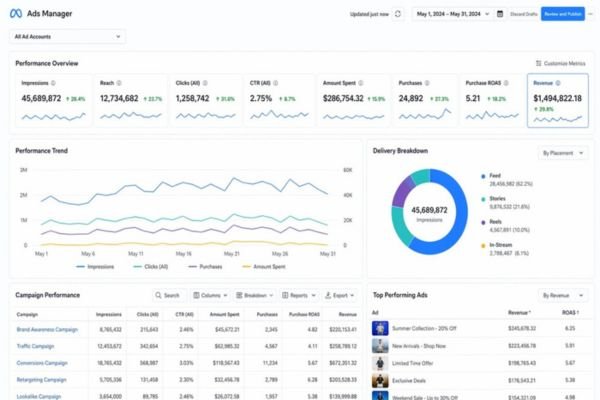
Task: Click the Export download icon
Action: pos(328,295)
